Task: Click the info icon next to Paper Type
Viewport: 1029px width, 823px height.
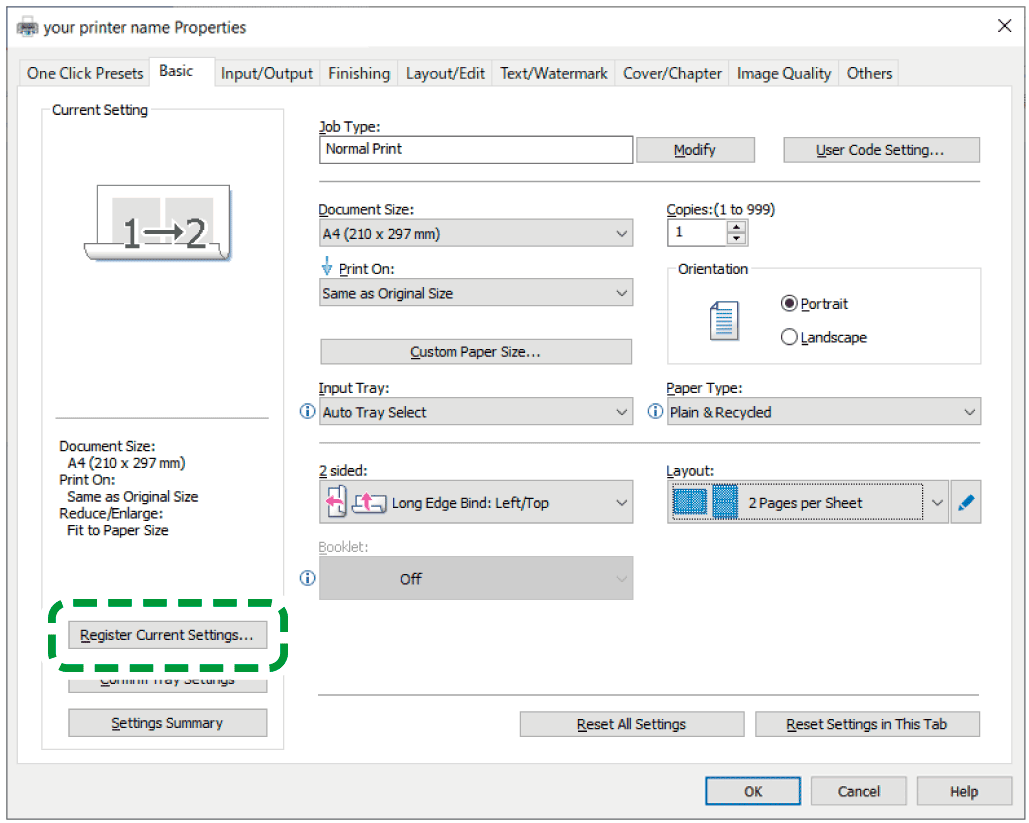Action: point(655,412)
